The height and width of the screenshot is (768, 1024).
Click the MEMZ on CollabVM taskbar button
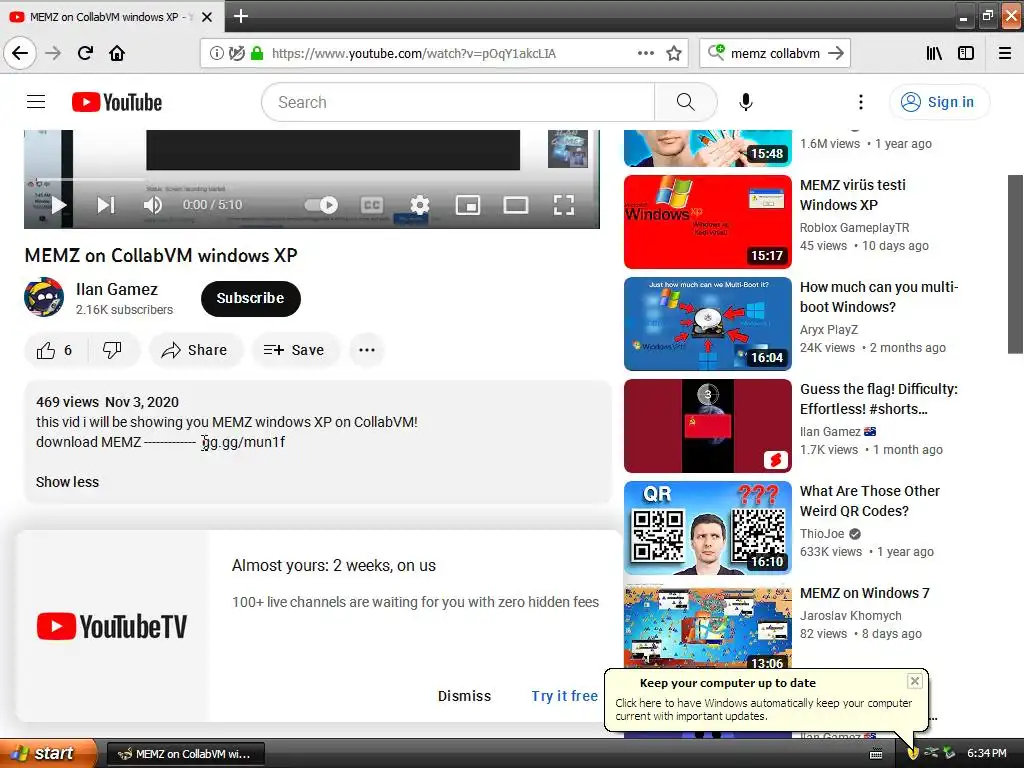(185, 754)
